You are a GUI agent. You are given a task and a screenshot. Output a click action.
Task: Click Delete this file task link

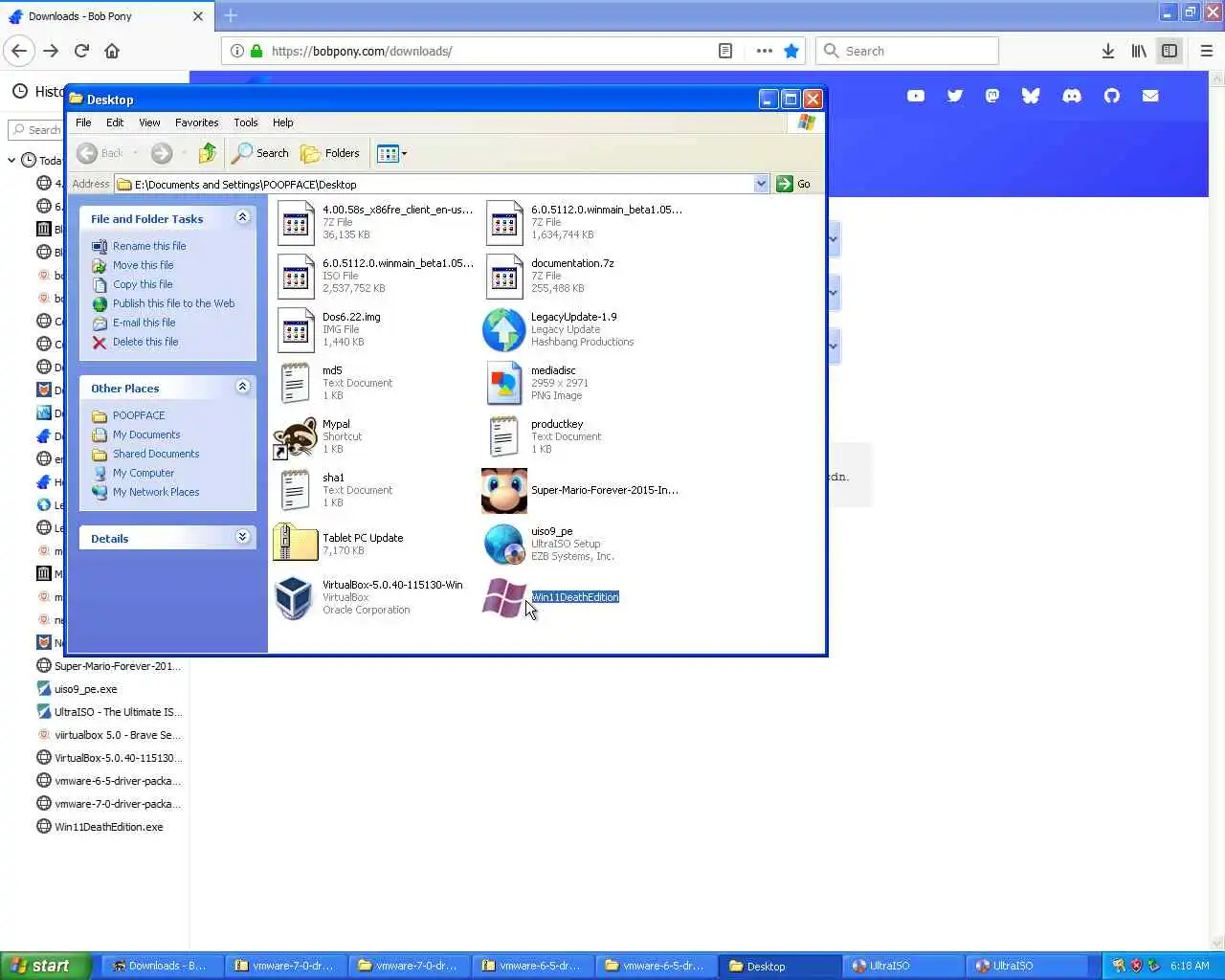coord(145,342)
